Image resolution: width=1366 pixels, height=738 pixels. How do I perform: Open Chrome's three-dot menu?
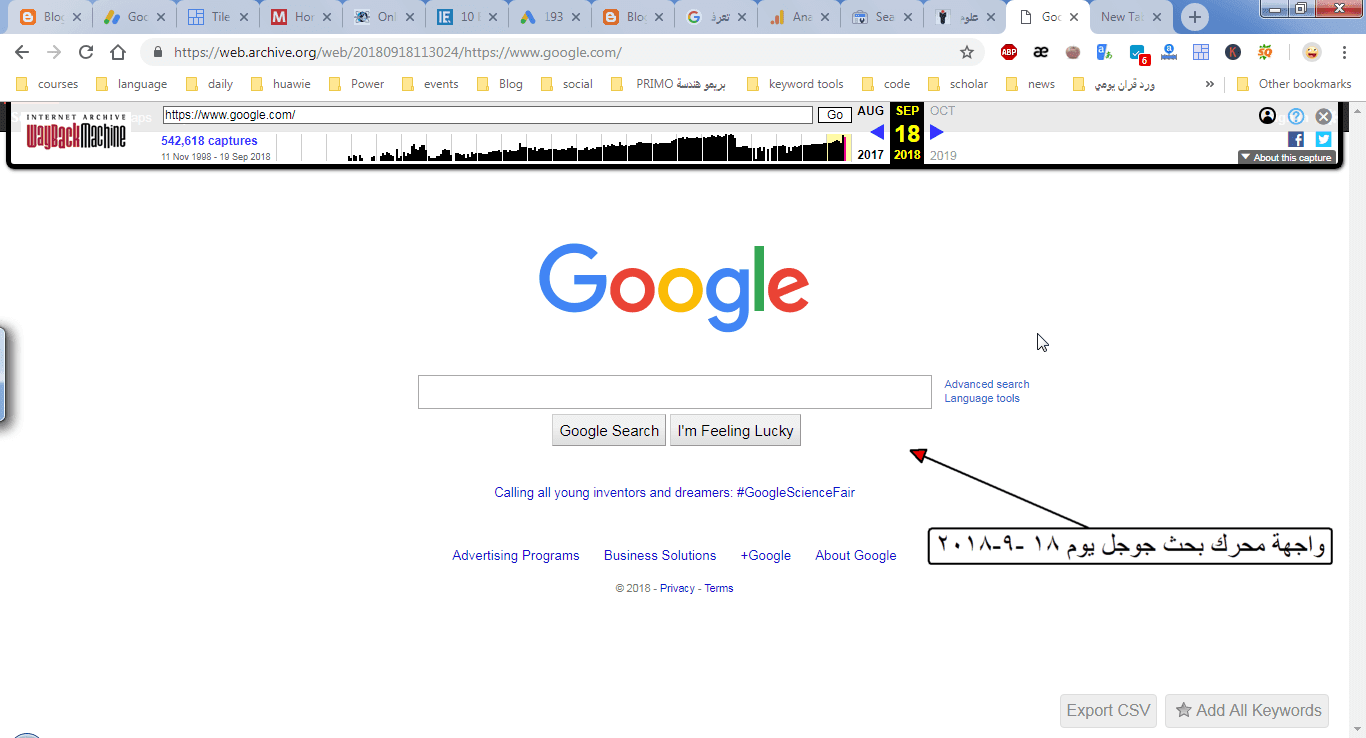tap(1344, 51)
